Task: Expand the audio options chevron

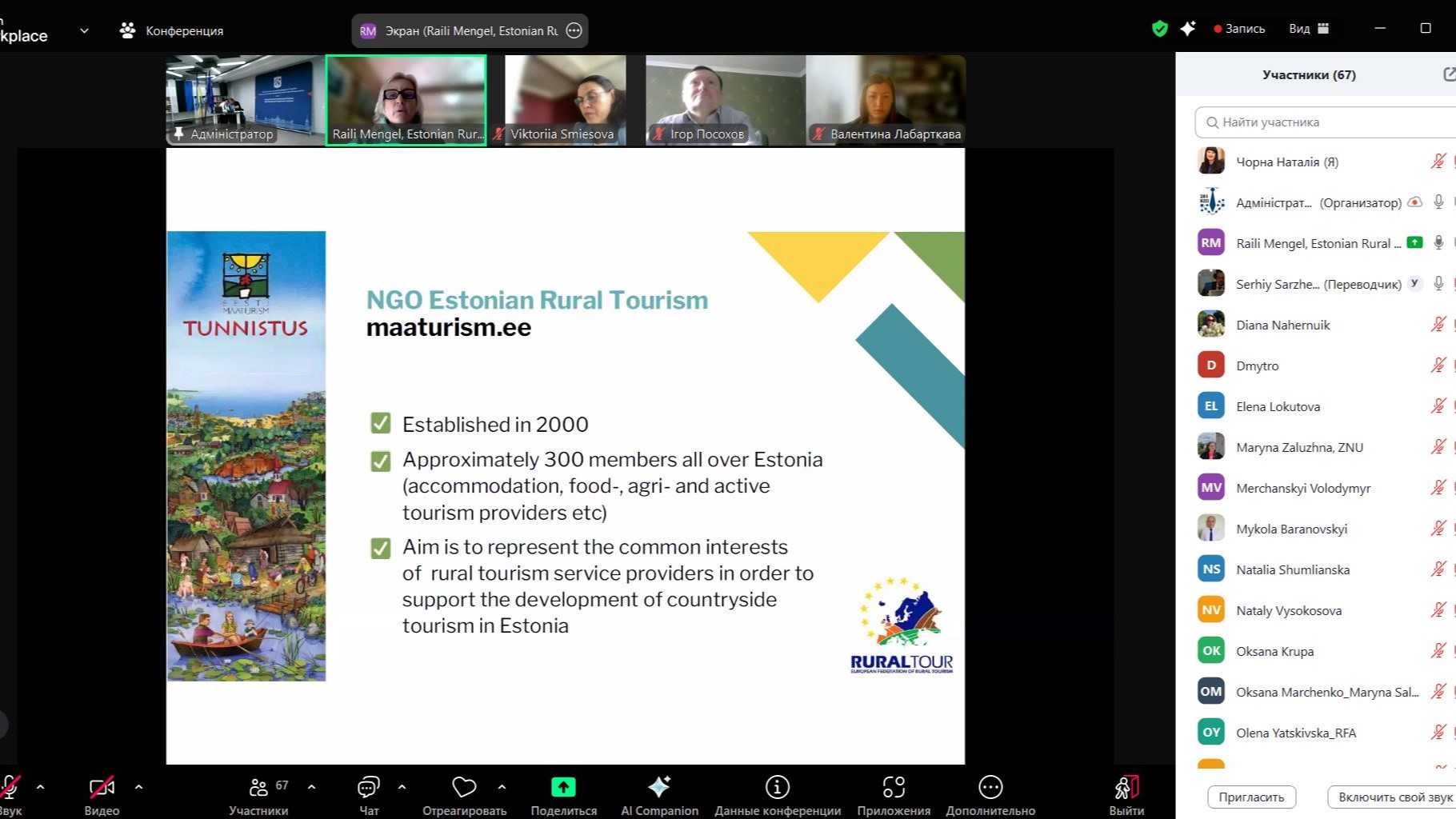Action: tap(41, 787)
